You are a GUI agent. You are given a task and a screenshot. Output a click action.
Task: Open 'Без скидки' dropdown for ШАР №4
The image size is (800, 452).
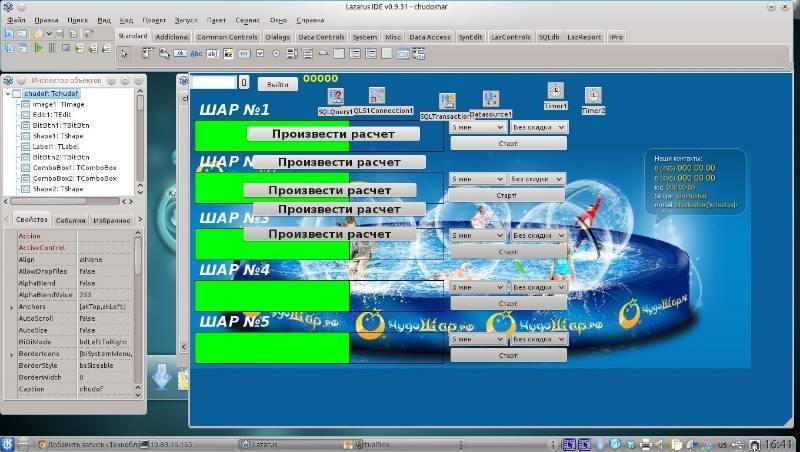(539, 288)
